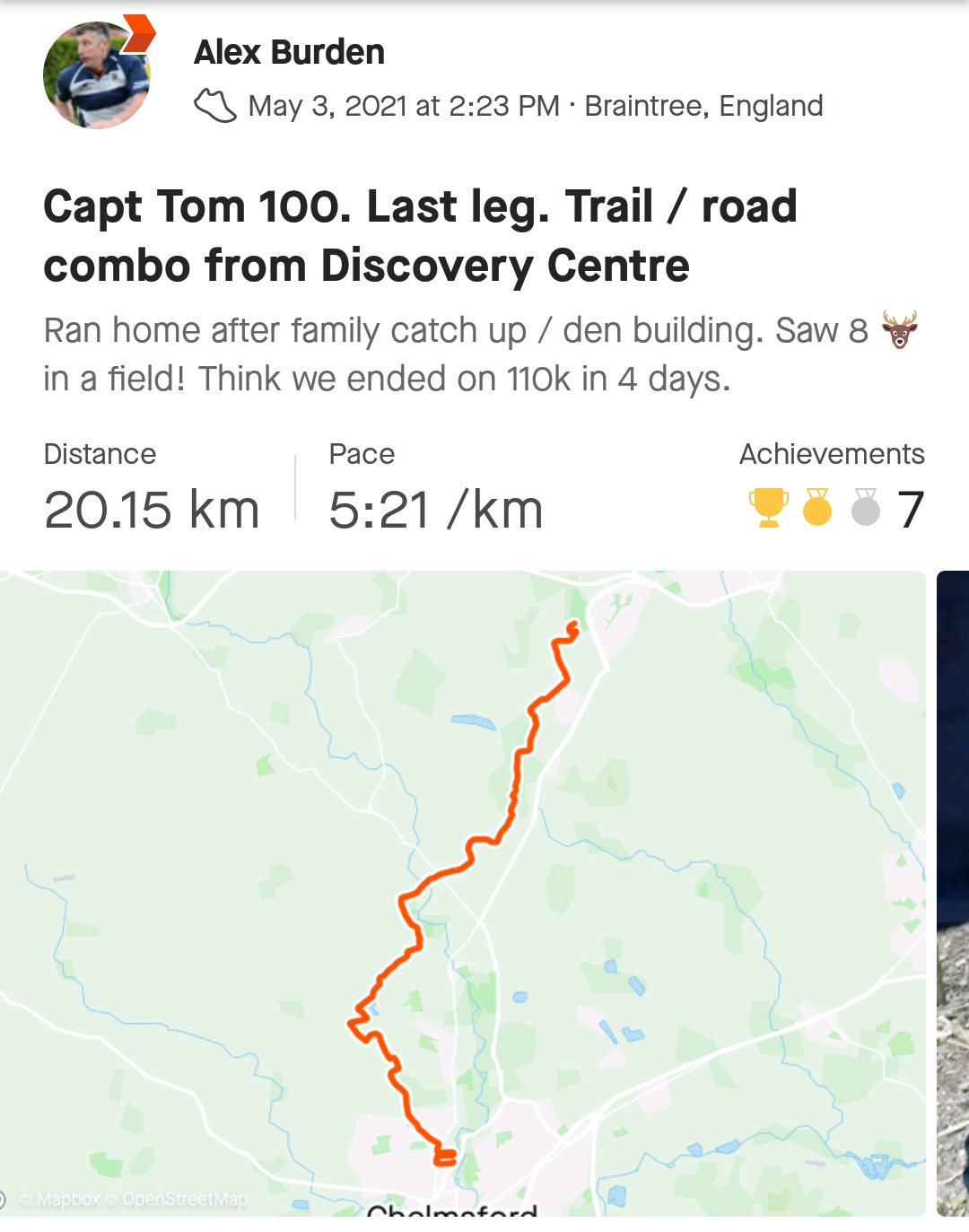969x1232 pixels.
Task: Open the Capt Tom 100 activity title
Action: (420, 236)
